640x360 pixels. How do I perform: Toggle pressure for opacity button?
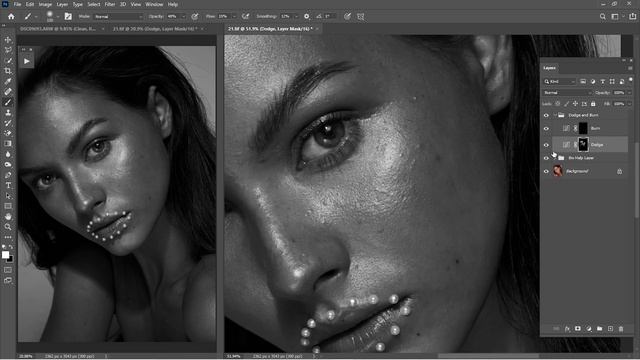coord(195,16)
